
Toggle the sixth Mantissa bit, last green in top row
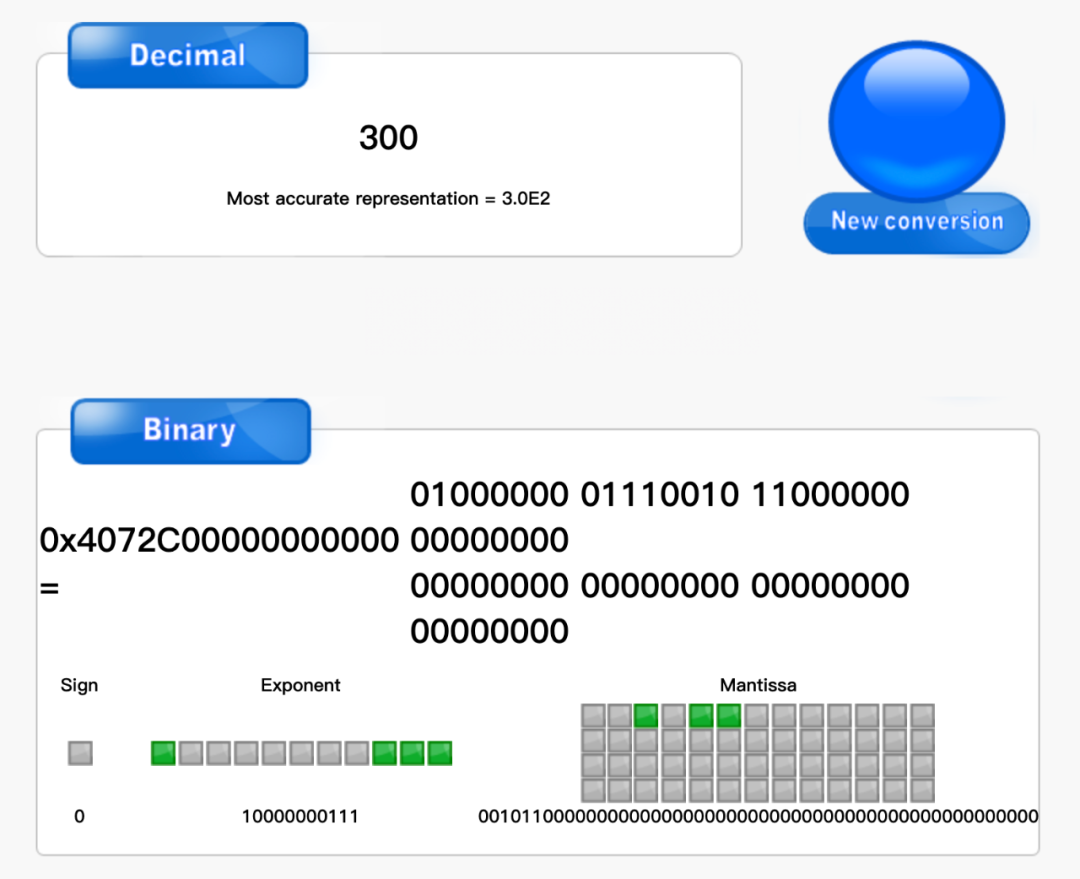click(x=729, y=716)
